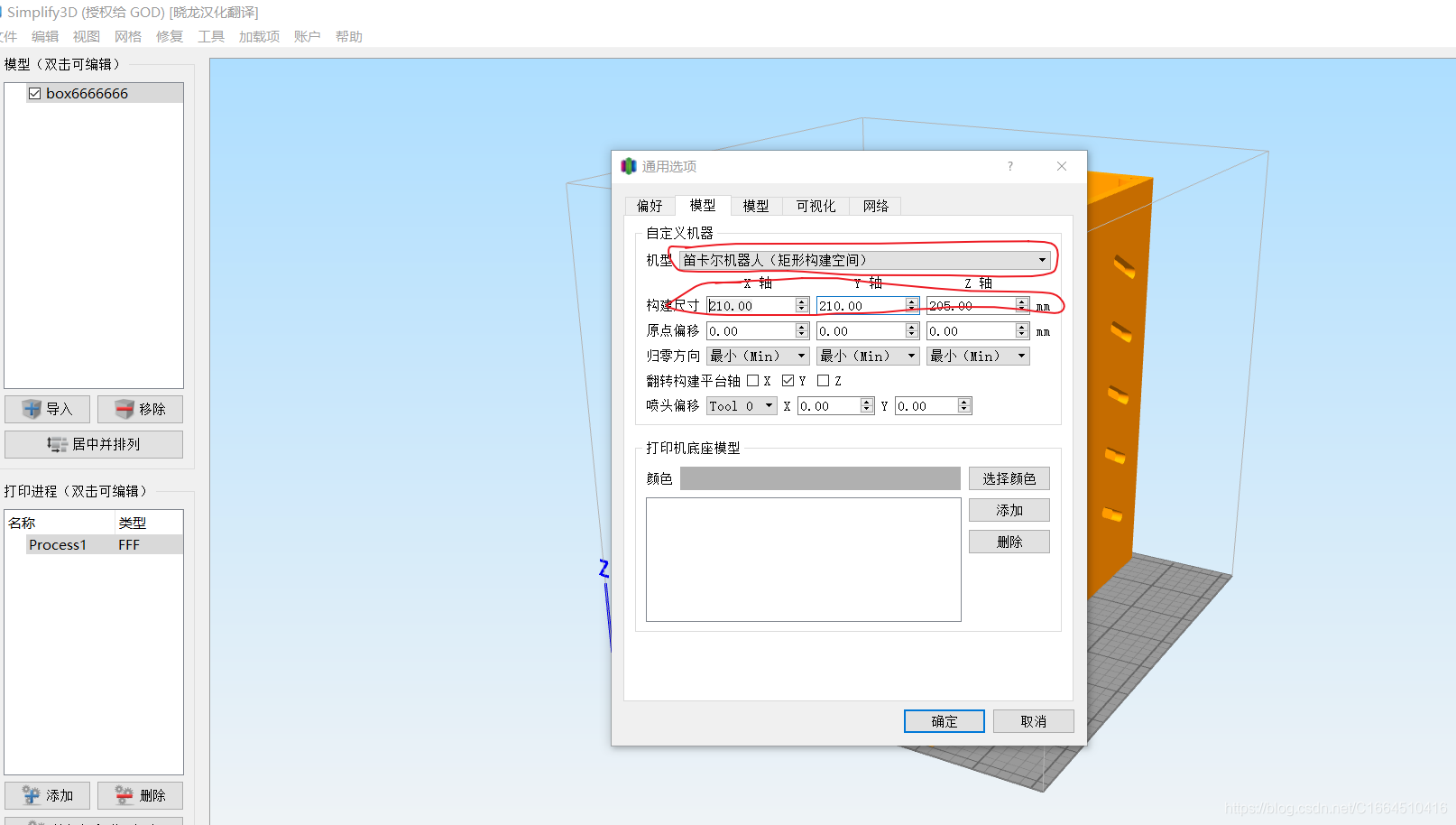Switch to the 网络 tab

(876, 206)
